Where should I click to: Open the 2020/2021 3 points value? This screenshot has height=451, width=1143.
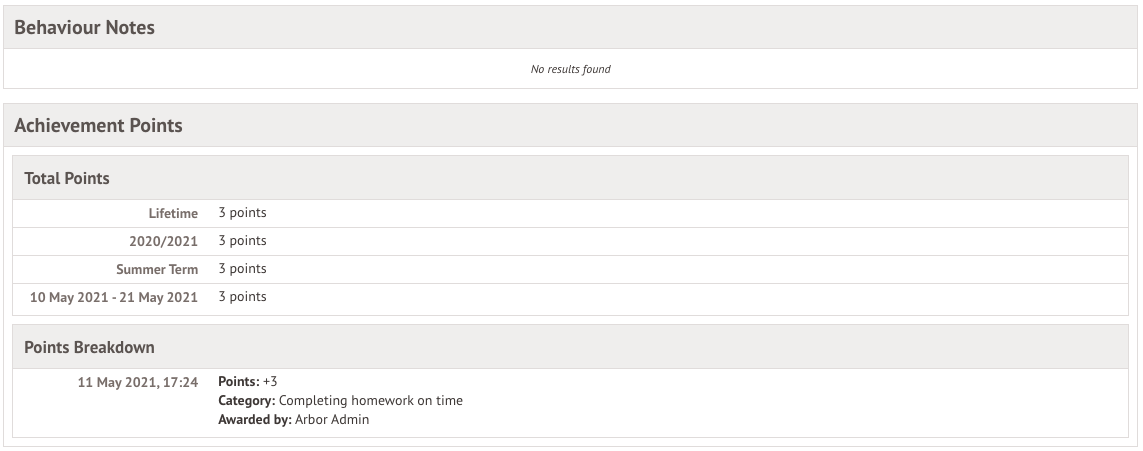pyautogui.click(x=242, y=241)
